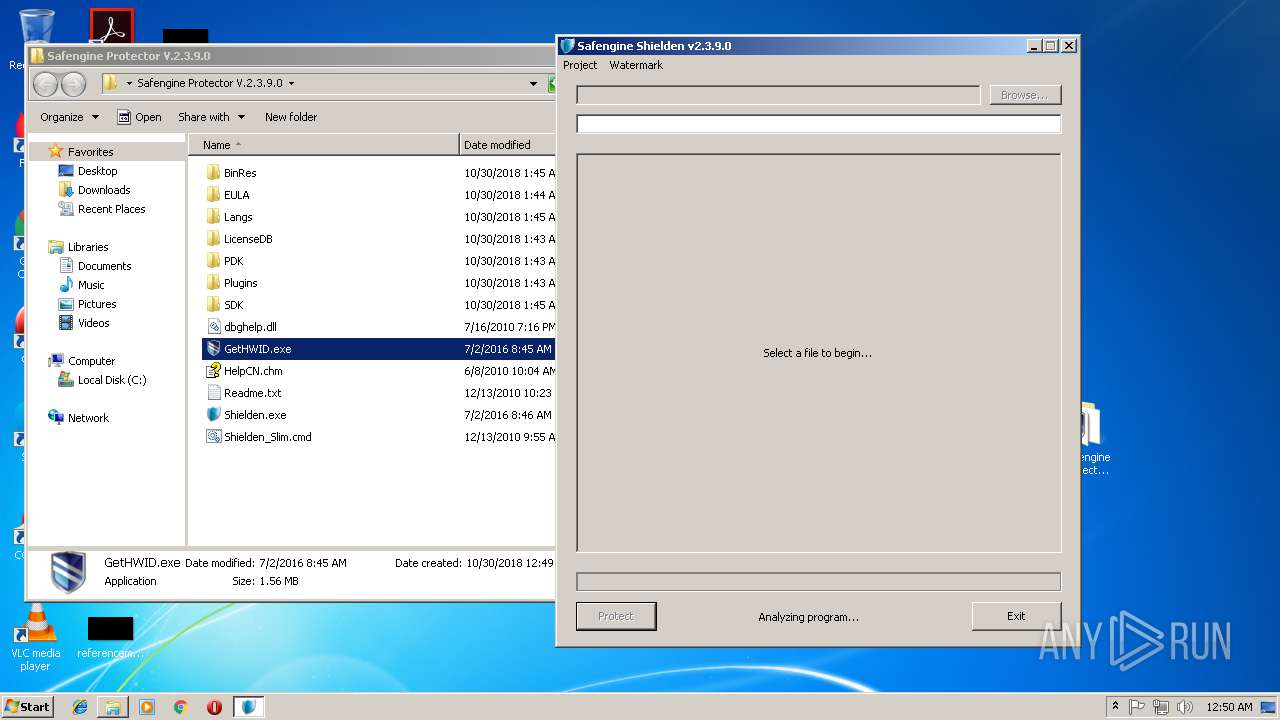1280x720 pixels.
Task: Click the Browse... button
Action: (1025, 95)
